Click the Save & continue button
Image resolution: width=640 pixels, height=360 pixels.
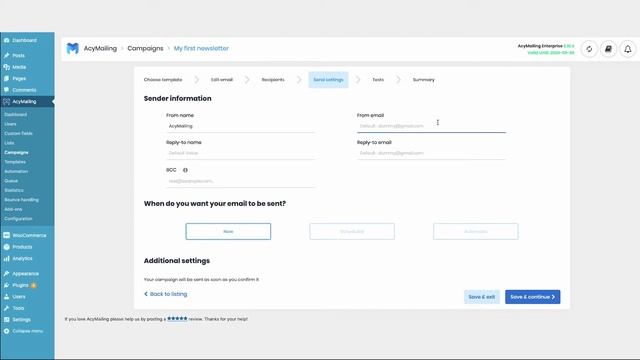(x=533, y=297)
